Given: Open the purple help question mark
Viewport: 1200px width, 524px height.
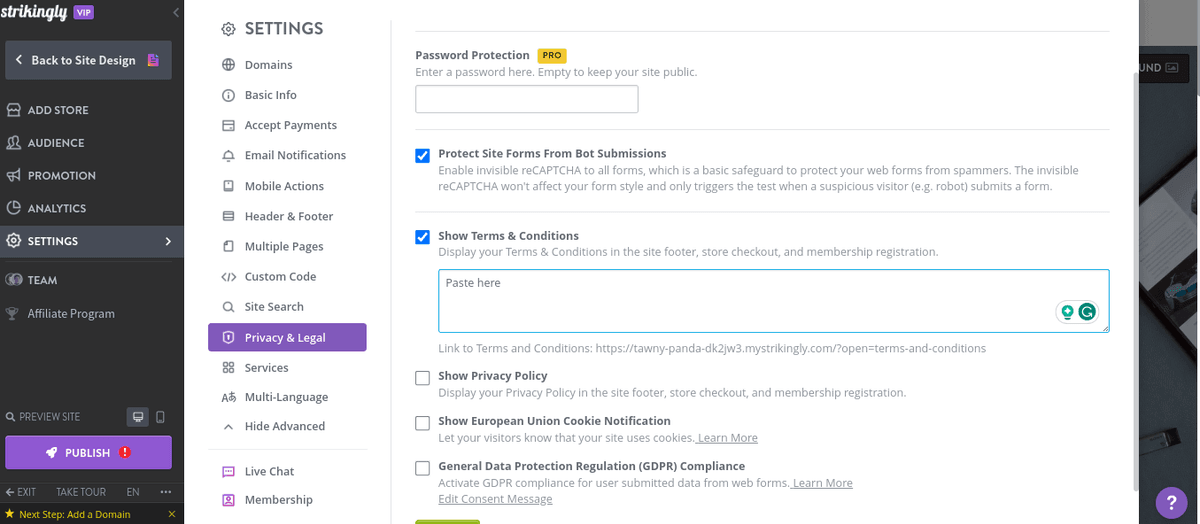Looking at the screenshot, I should click(x=1171, y=502).
